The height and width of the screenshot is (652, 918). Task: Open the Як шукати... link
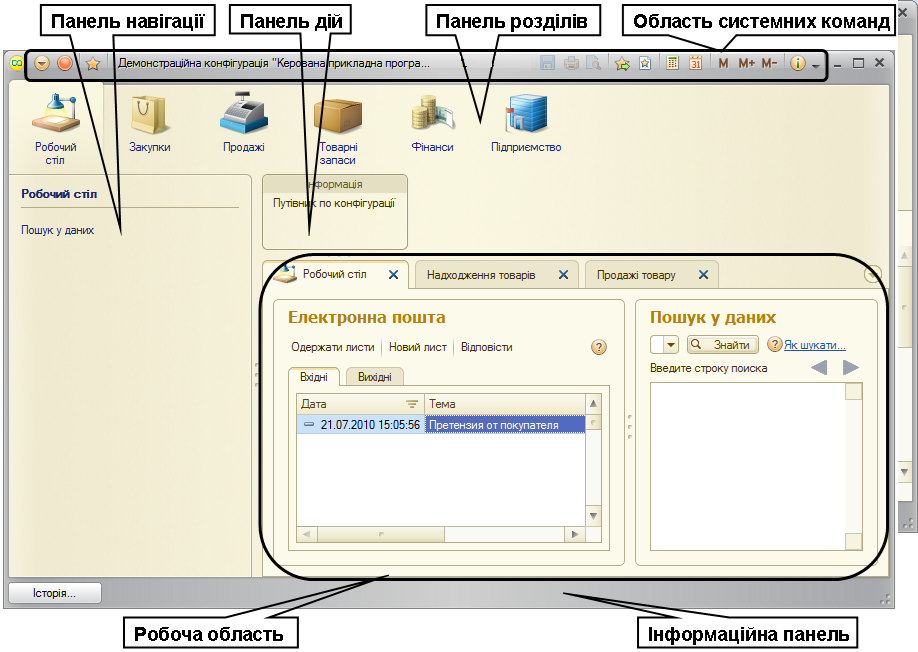click(x=814, y=345)
